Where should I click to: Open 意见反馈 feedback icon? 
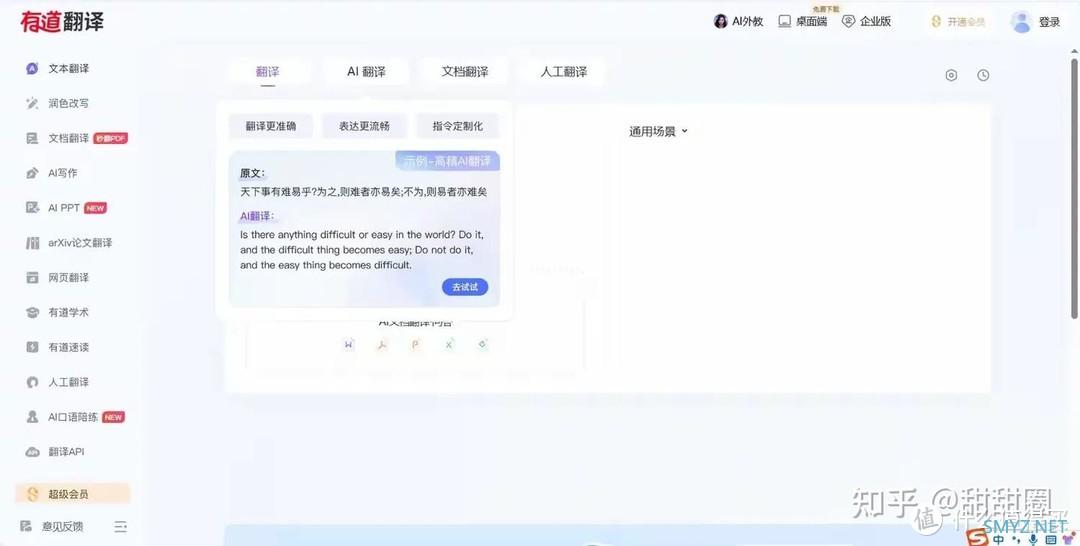[26, 527]
